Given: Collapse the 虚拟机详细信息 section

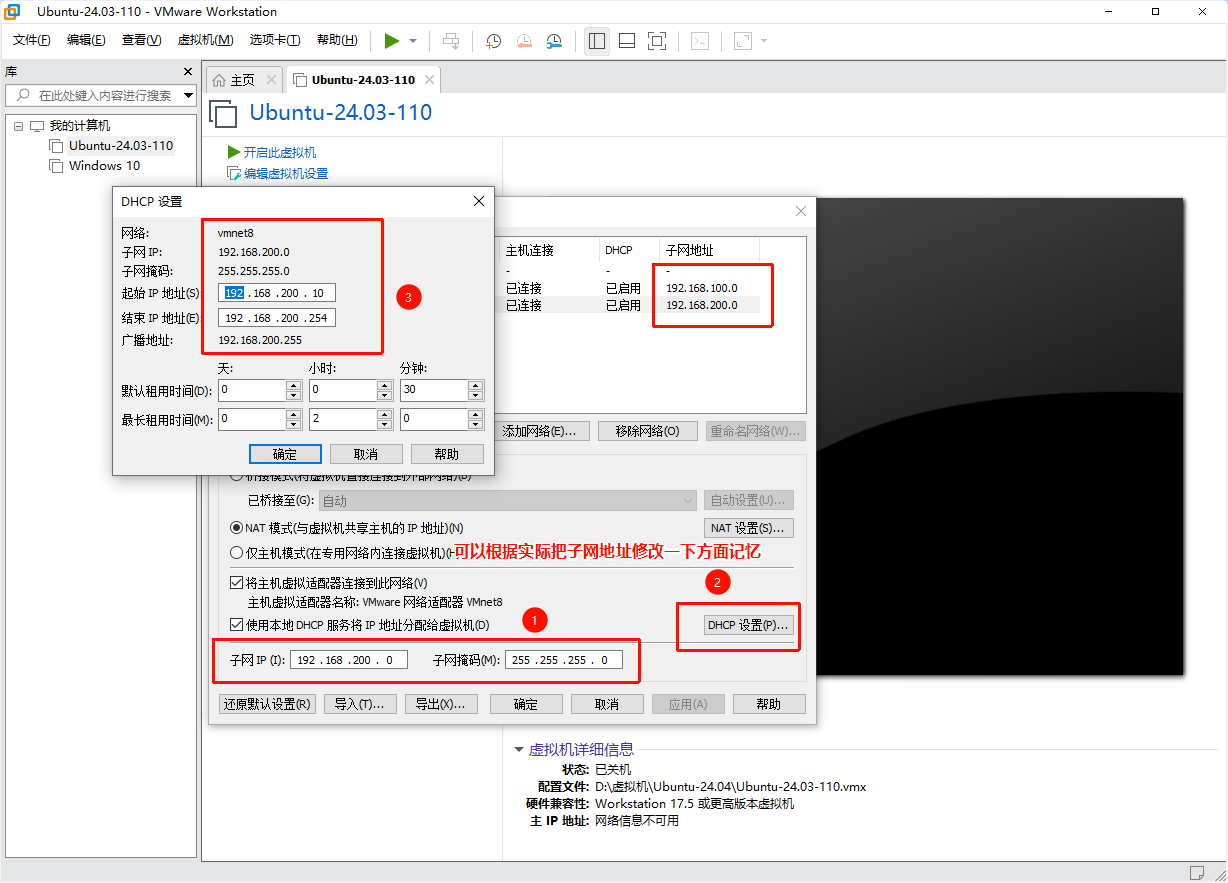Looking at the screenshot, I should point(519,750).
